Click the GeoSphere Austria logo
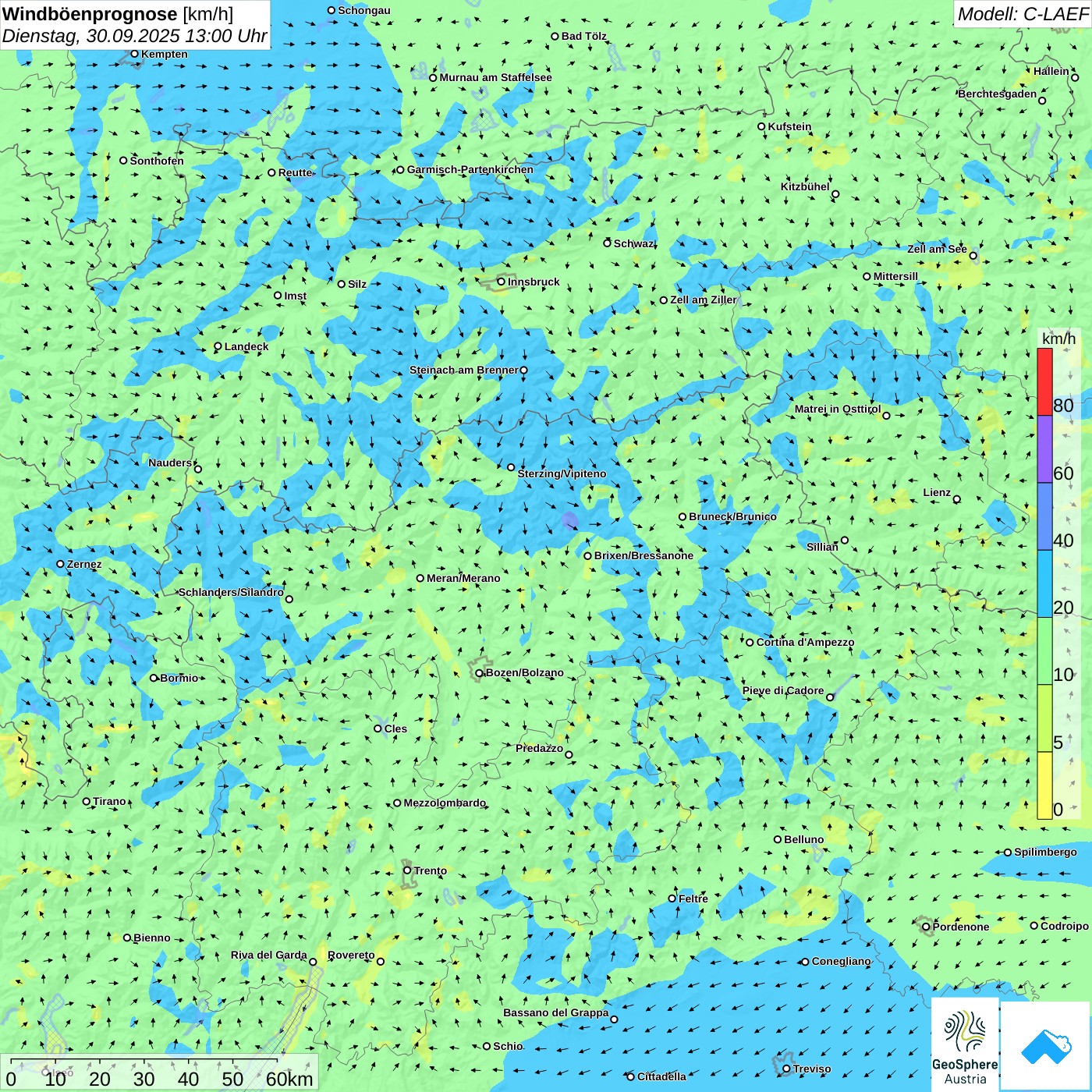Image resolution: width=1092 pixels, height=1092 pixels. coord(965,1044)
